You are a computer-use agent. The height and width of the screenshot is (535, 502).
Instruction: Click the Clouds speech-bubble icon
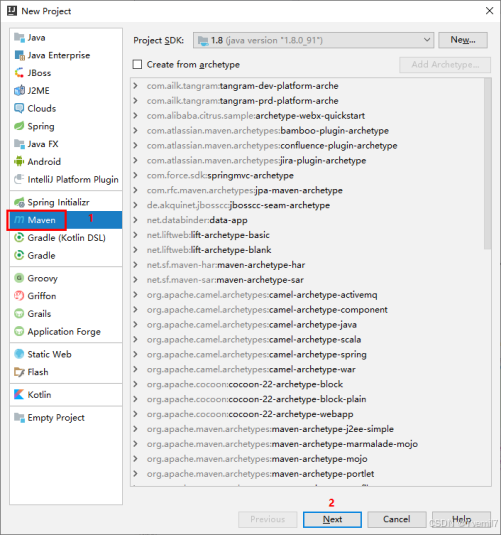[x=19, y=108]
